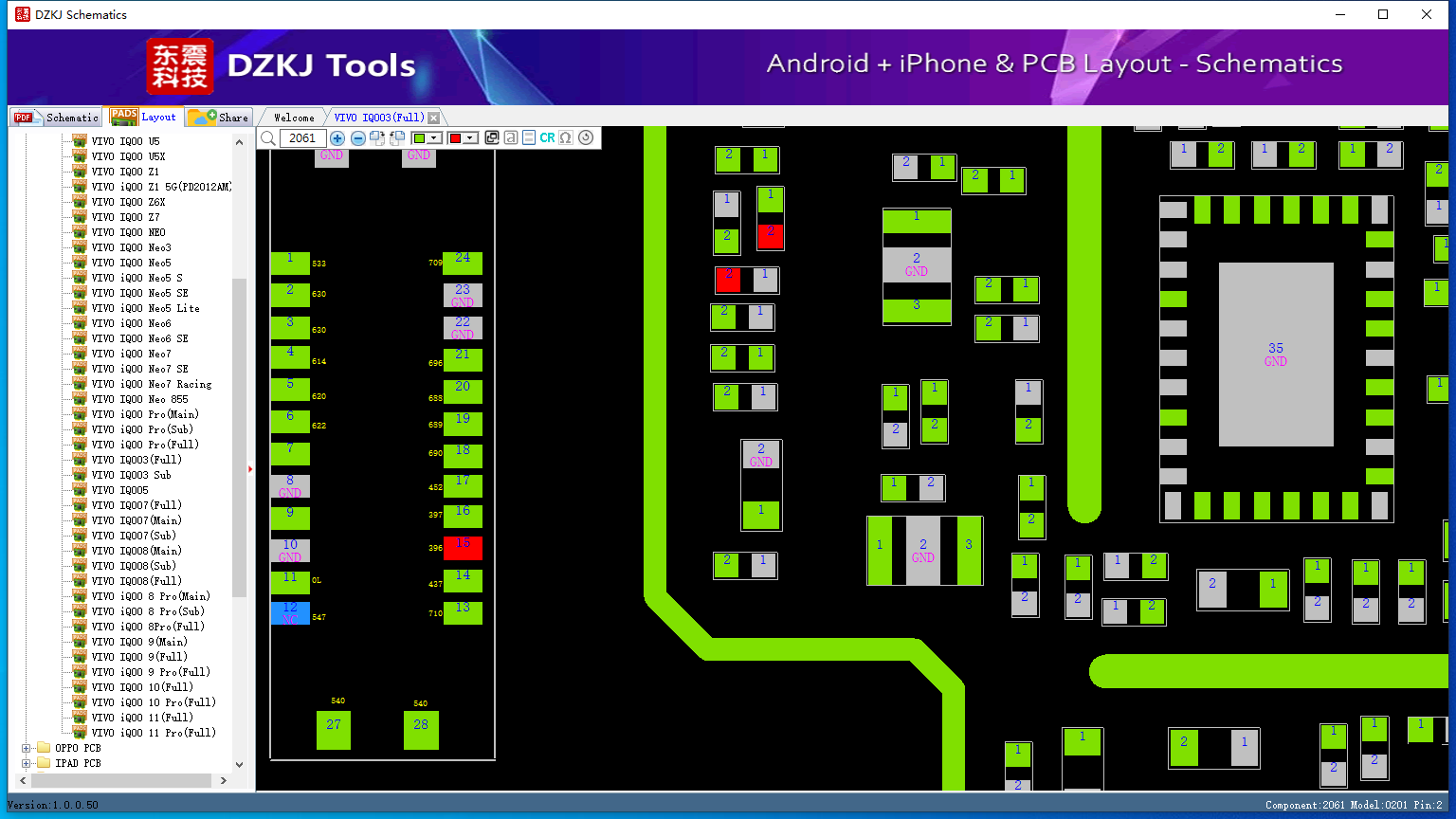The width and height of the screenshot is (1456, 819).
Task: Open the red color dropdown arrow
Action: click(470, 138)
